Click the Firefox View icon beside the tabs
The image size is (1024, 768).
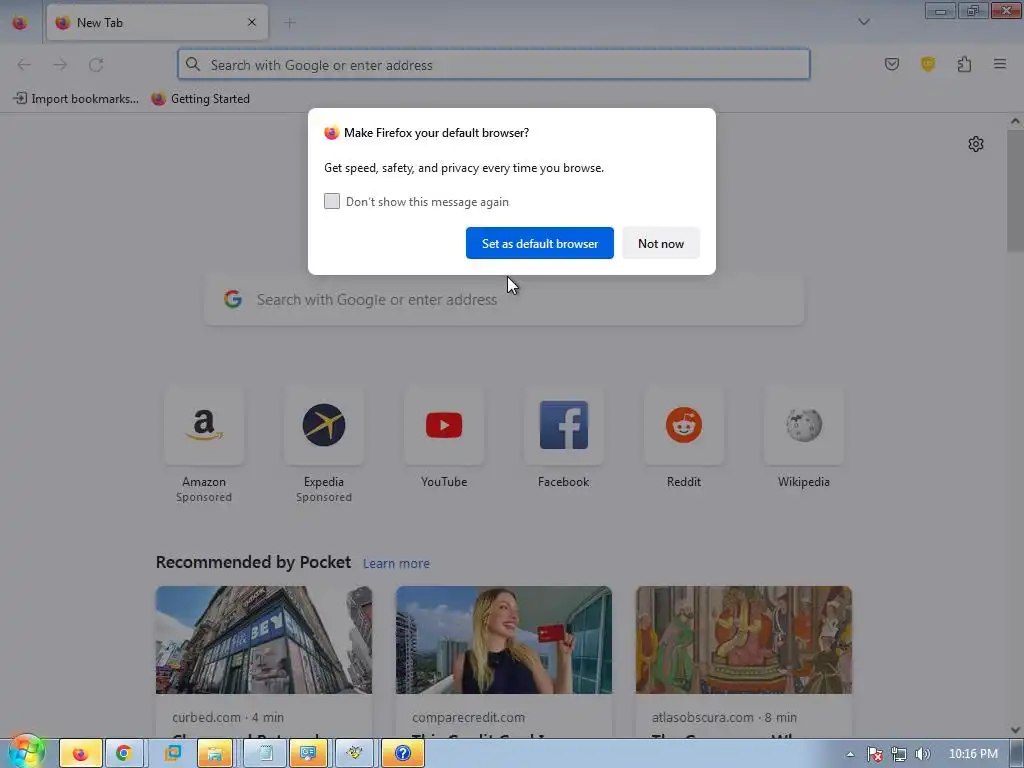click(x=20, y=23)
